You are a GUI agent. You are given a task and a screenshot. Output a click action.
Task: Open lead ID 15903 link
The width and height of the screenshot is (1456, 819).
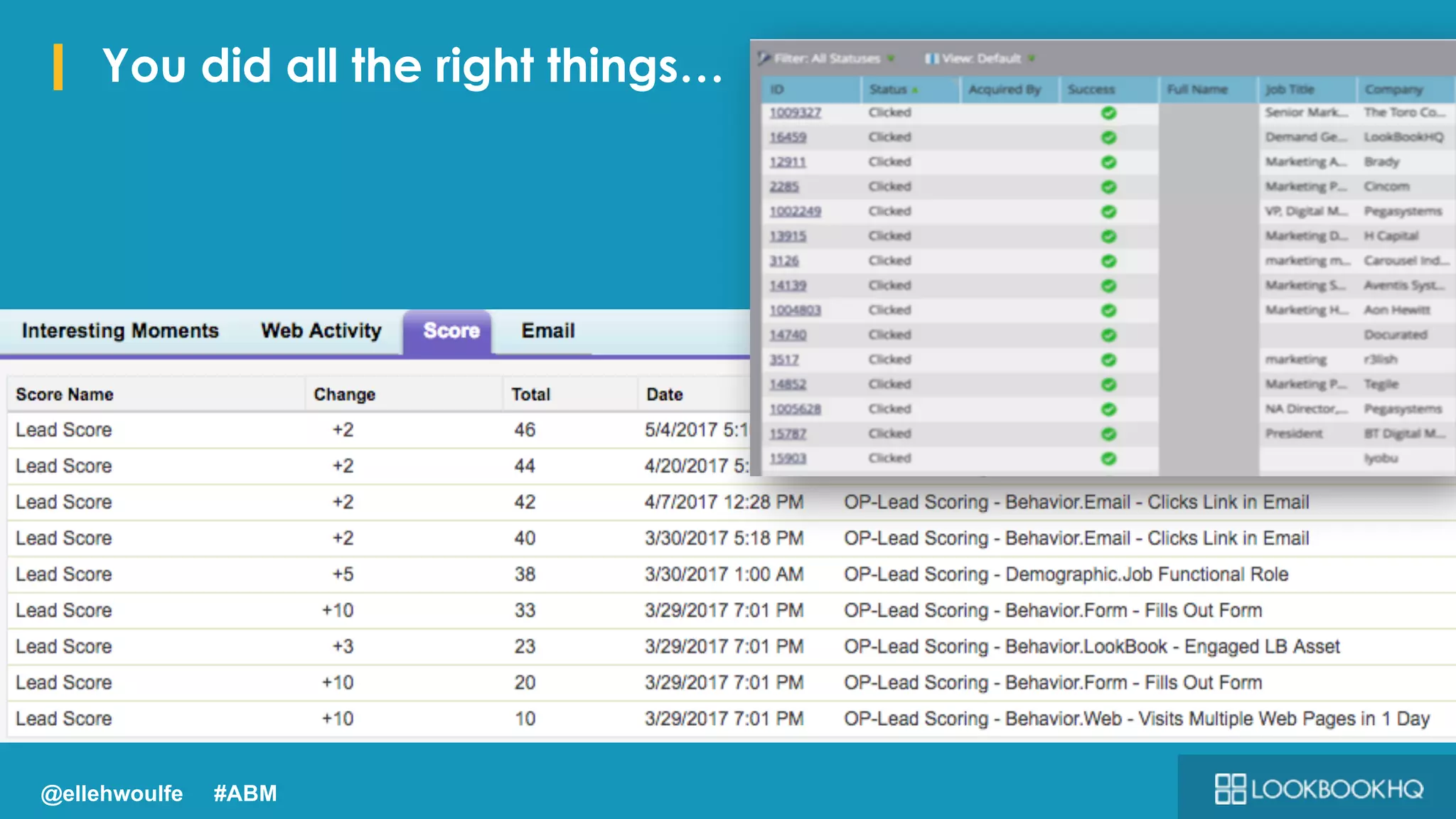tap(788, 459)
